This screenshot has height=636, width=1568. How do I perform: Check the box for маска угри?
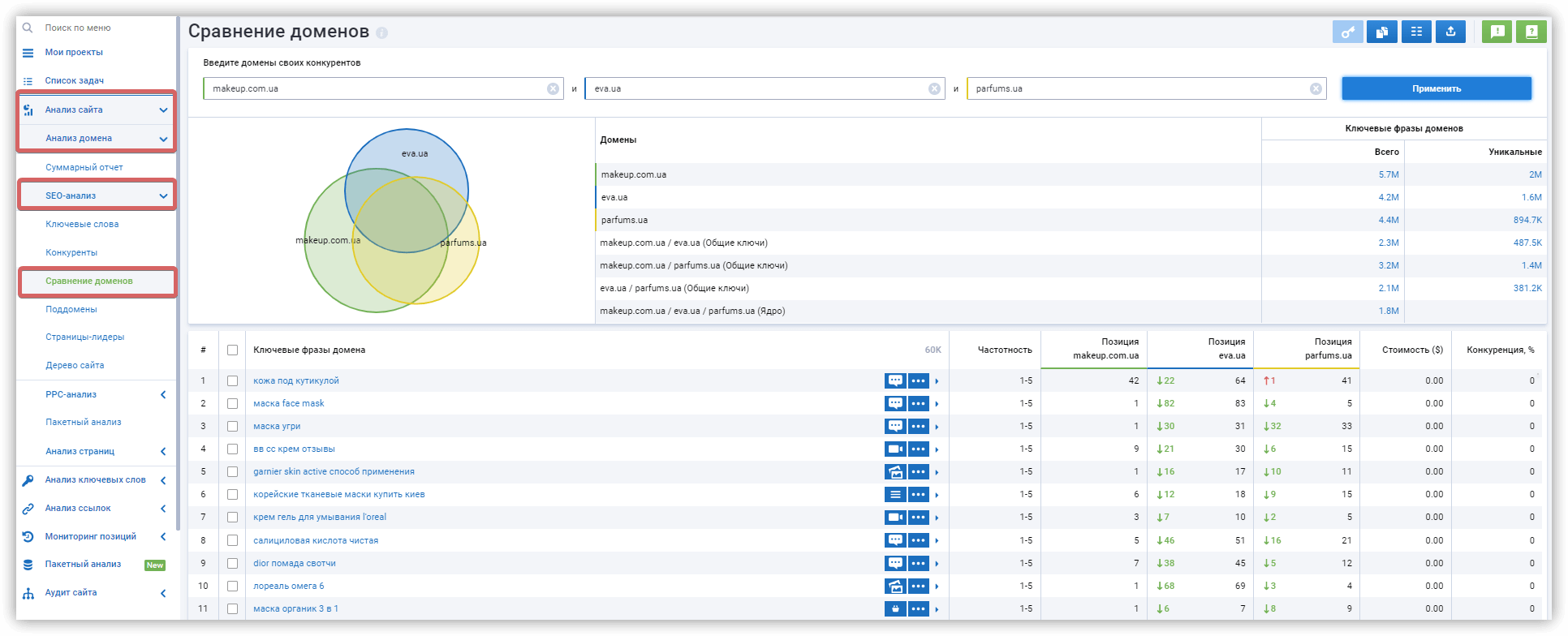pyautogui.click(x=233, y=426)
